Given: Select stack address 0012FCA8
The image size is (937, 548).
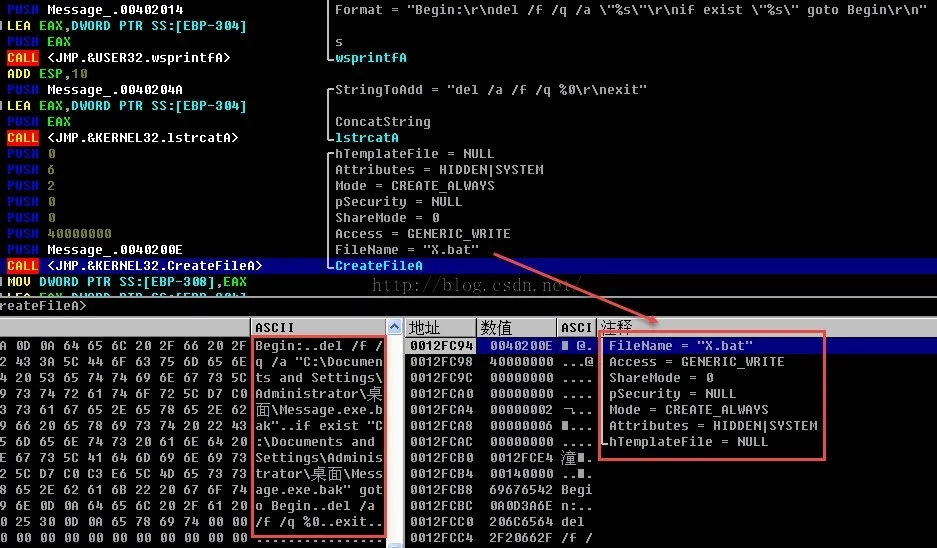Looking at the screenshot, I should coord(441,426).
